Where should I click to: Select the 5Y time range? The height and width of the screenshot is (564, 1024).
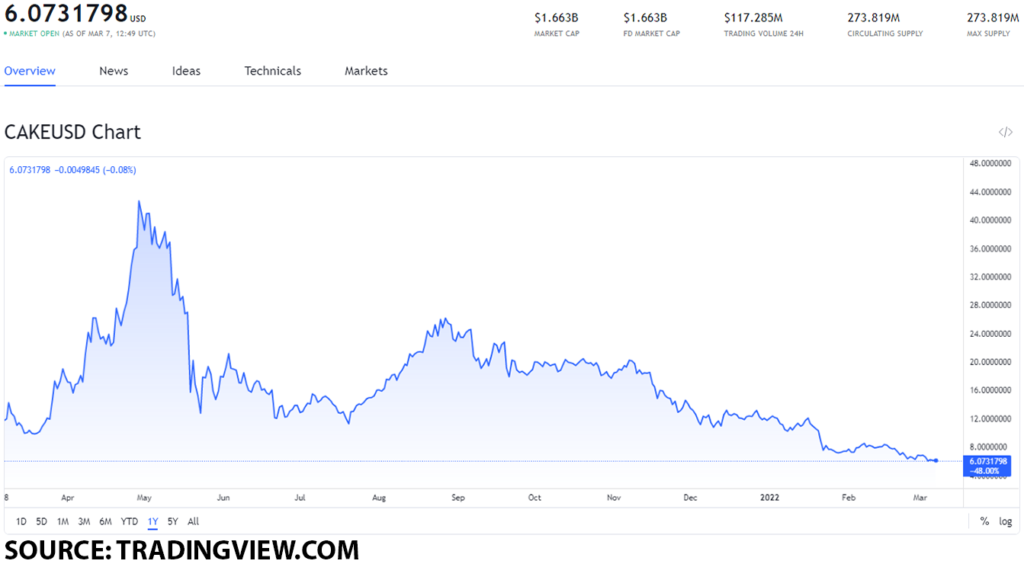point(172,522)
